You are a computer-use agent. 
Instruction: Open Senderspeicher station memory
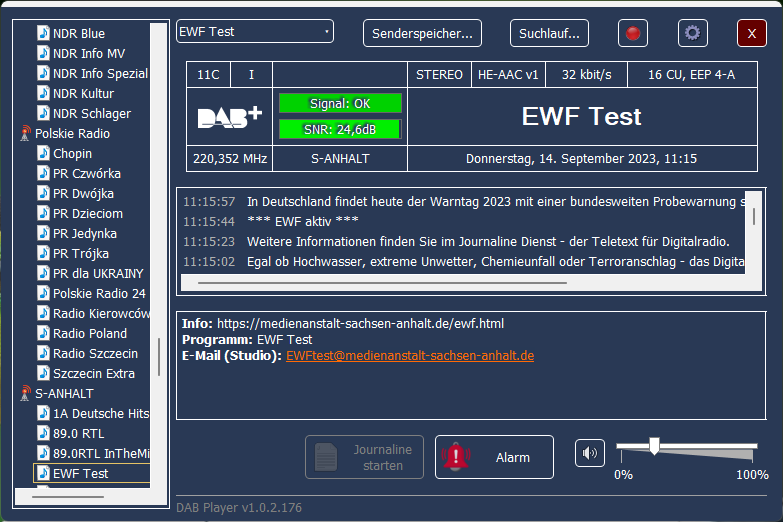422,33
